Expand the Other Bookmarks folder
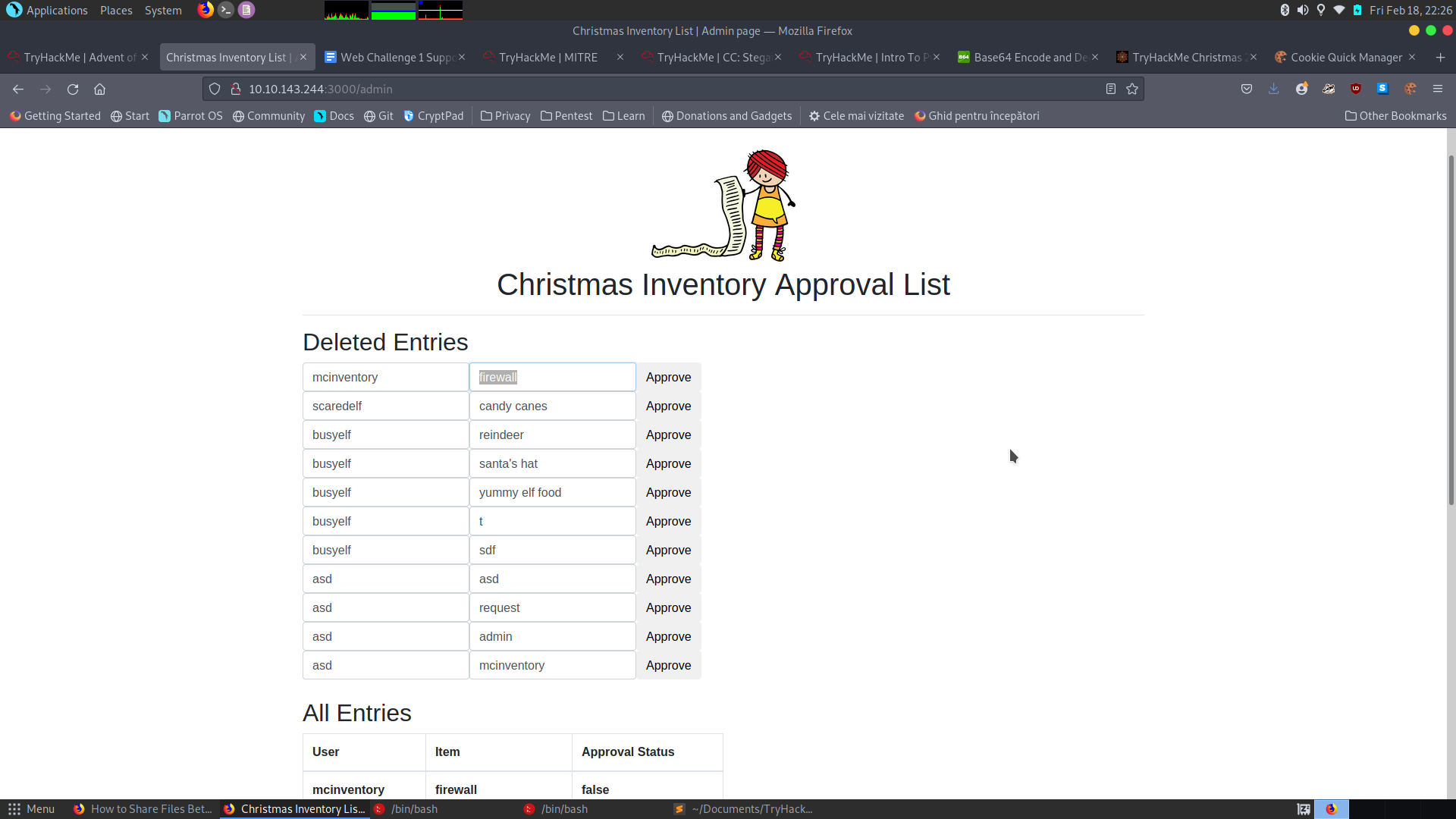Viewport: 1456px width, 819px height. click(x=1395, y=116)
